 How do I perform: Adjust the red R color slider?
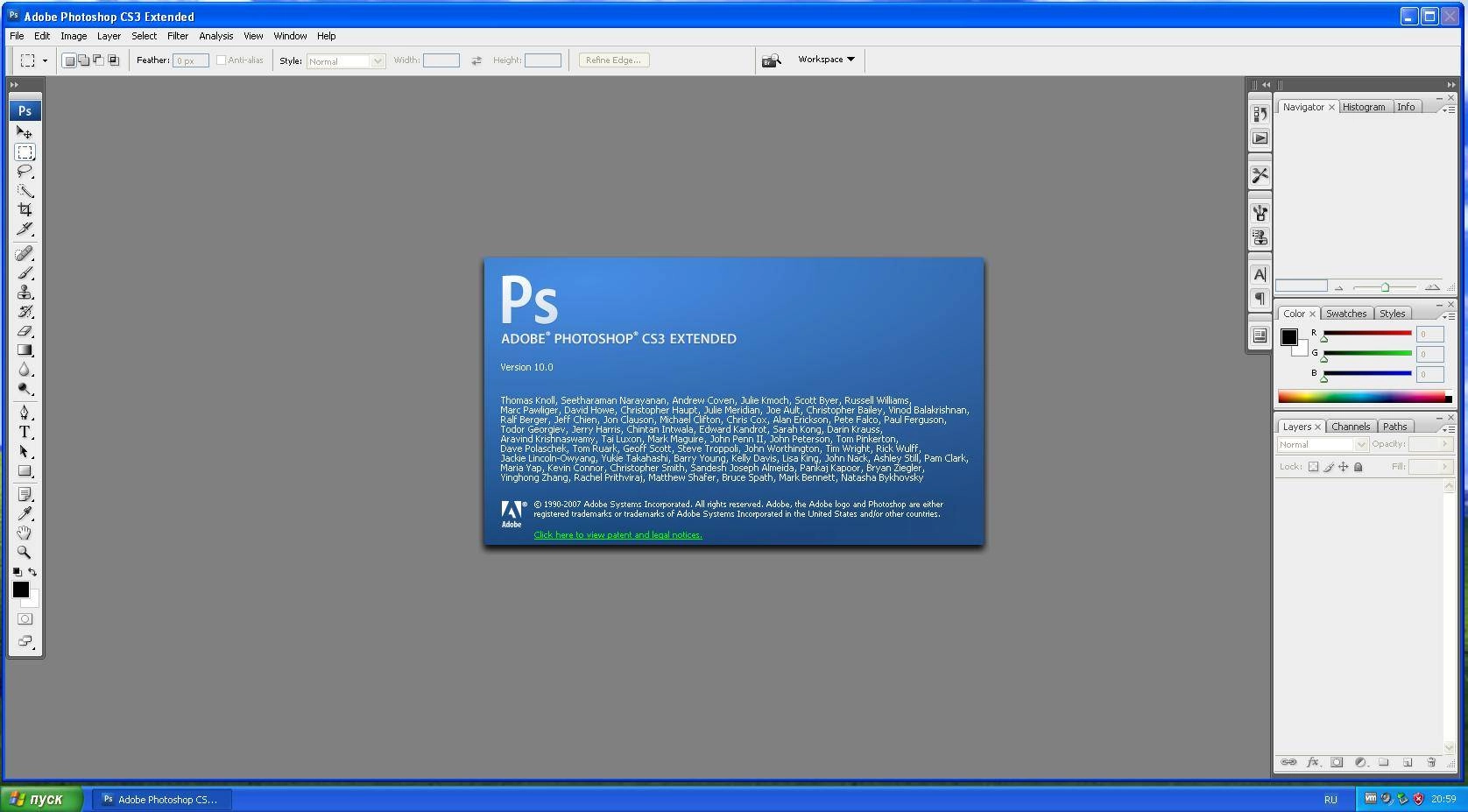click(1367, 335)
